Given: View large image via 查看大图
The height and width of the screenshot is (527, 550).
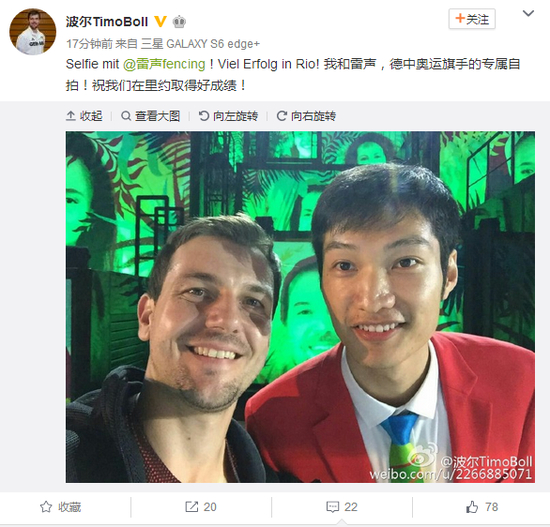Looking at the screenshot, I should click(150, 116).
